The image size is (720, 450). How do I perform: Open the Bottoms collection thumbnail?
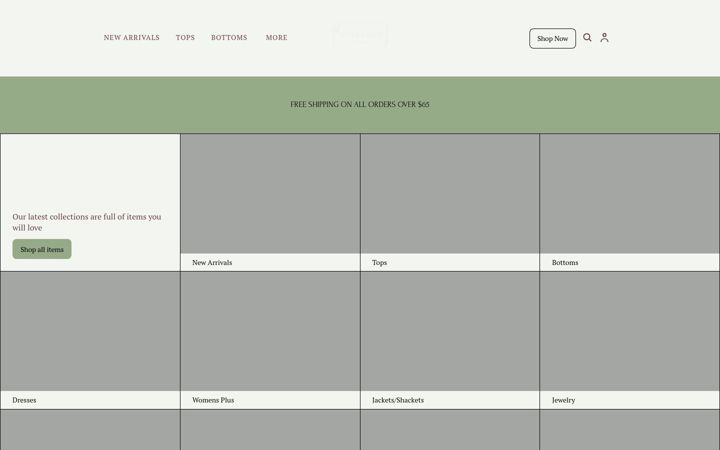[x=630, y=194]
